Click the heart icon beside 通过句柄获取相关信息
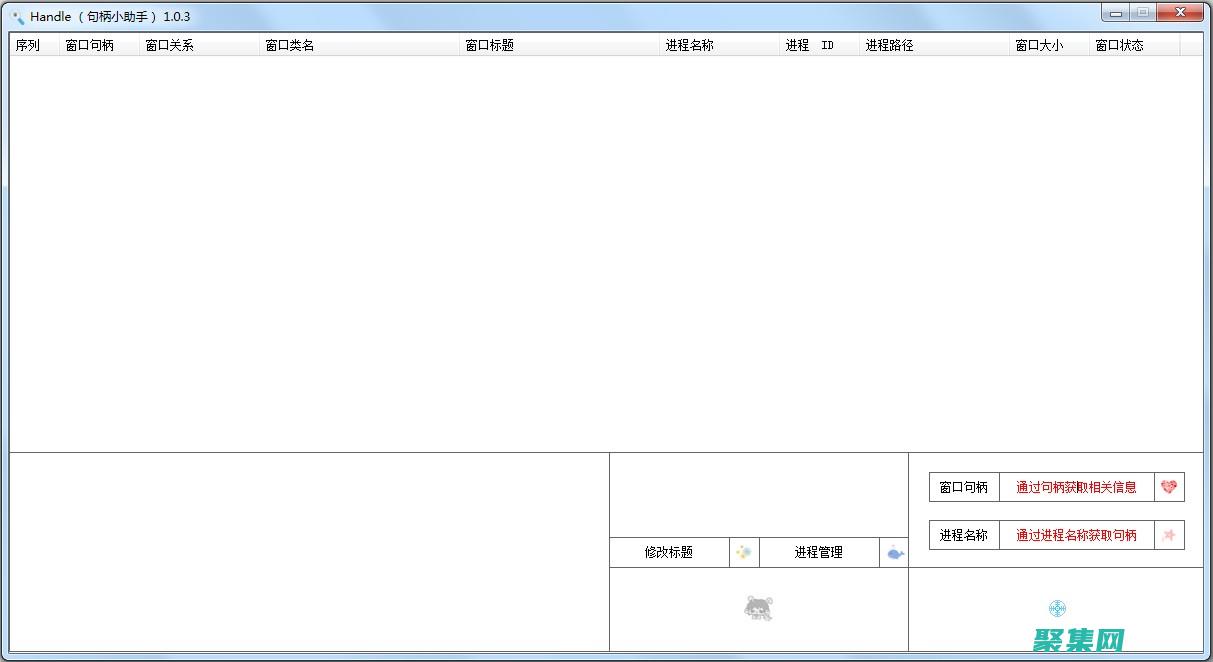The image size is (1213, 662). tap(1170, 487)
